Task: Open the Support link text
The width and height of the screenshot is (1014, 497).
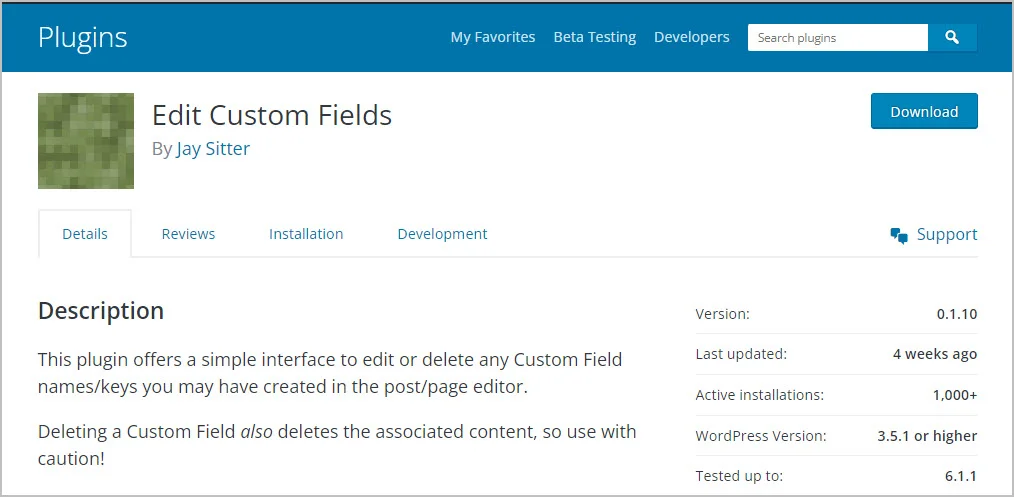Action: tap(946, 235)
